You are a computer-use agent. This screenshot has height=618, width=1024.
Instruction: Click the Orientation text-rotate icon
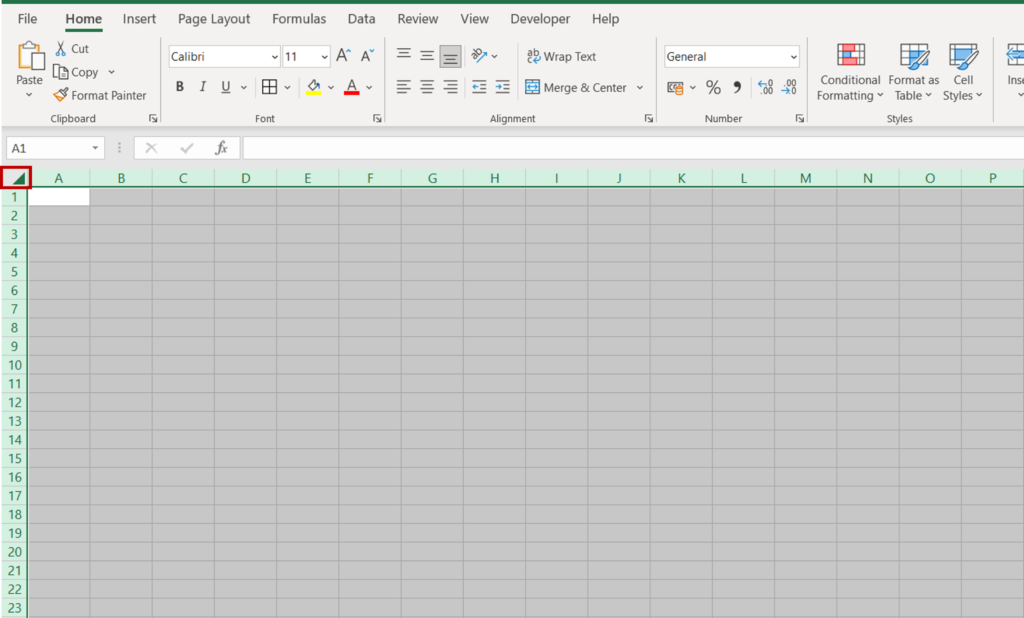[479, 56]
